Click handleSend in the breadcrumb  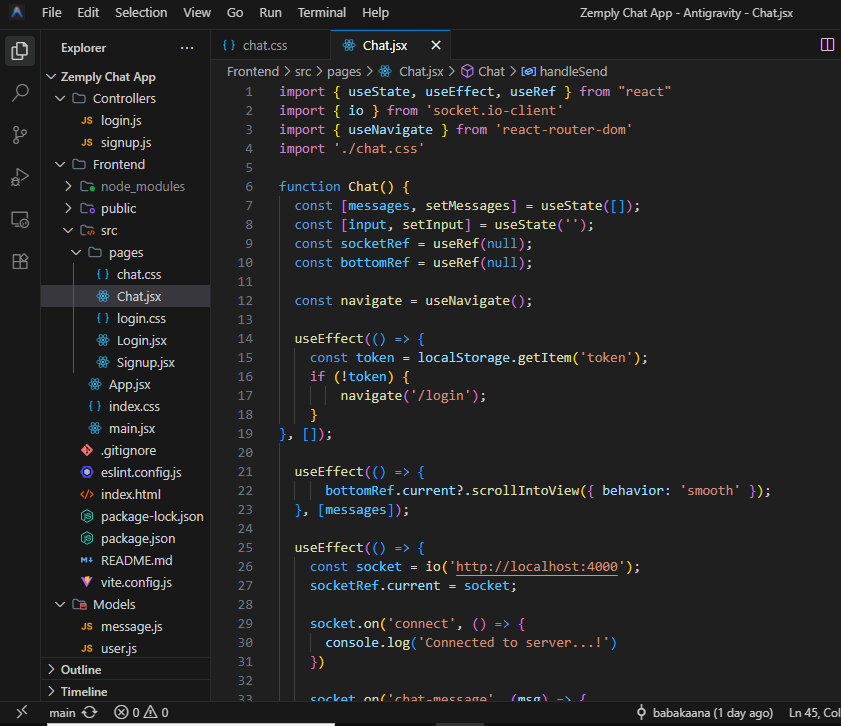tap(564, 71)
